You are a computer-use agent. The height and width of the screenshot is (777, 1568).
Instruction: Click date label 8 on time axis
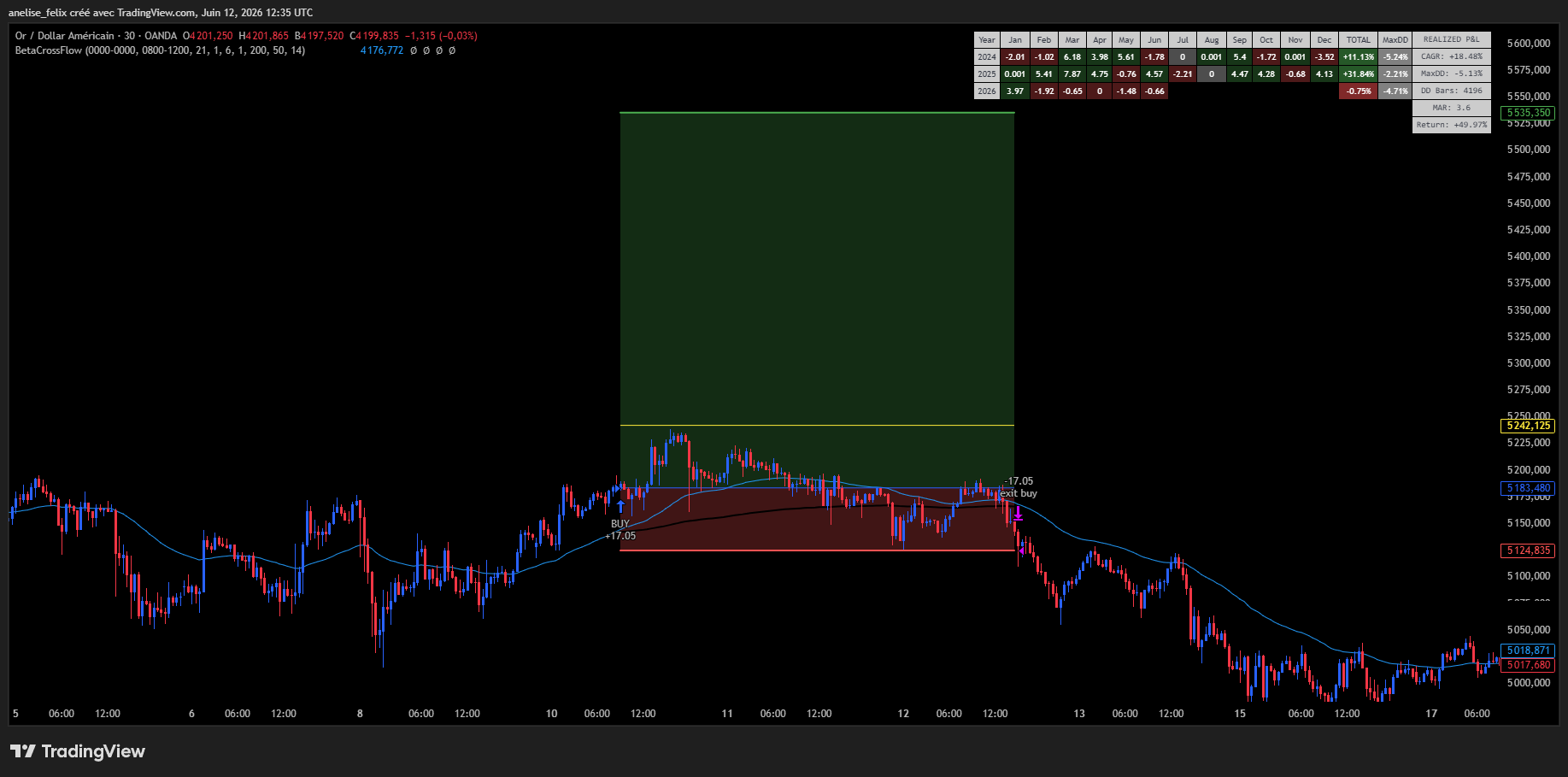360,714
